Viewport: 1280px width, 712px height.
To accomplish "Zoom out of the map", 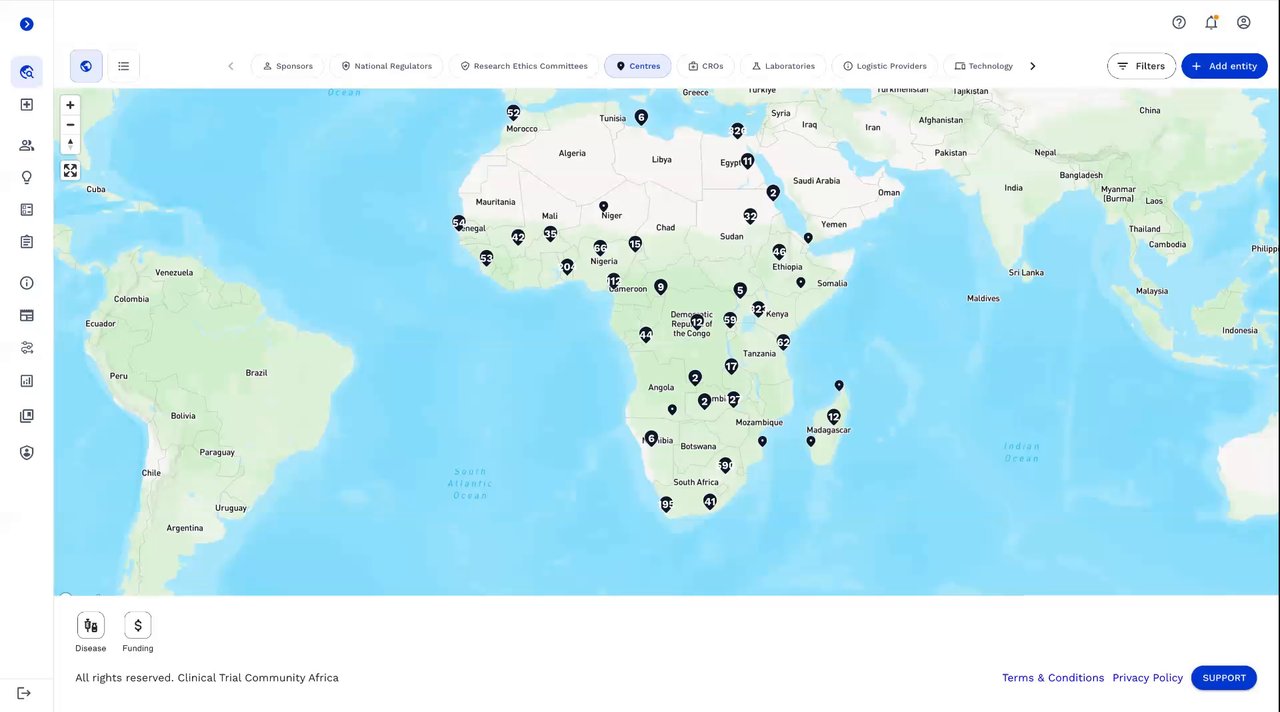I will pyautogui.click(x=70, y=125).
